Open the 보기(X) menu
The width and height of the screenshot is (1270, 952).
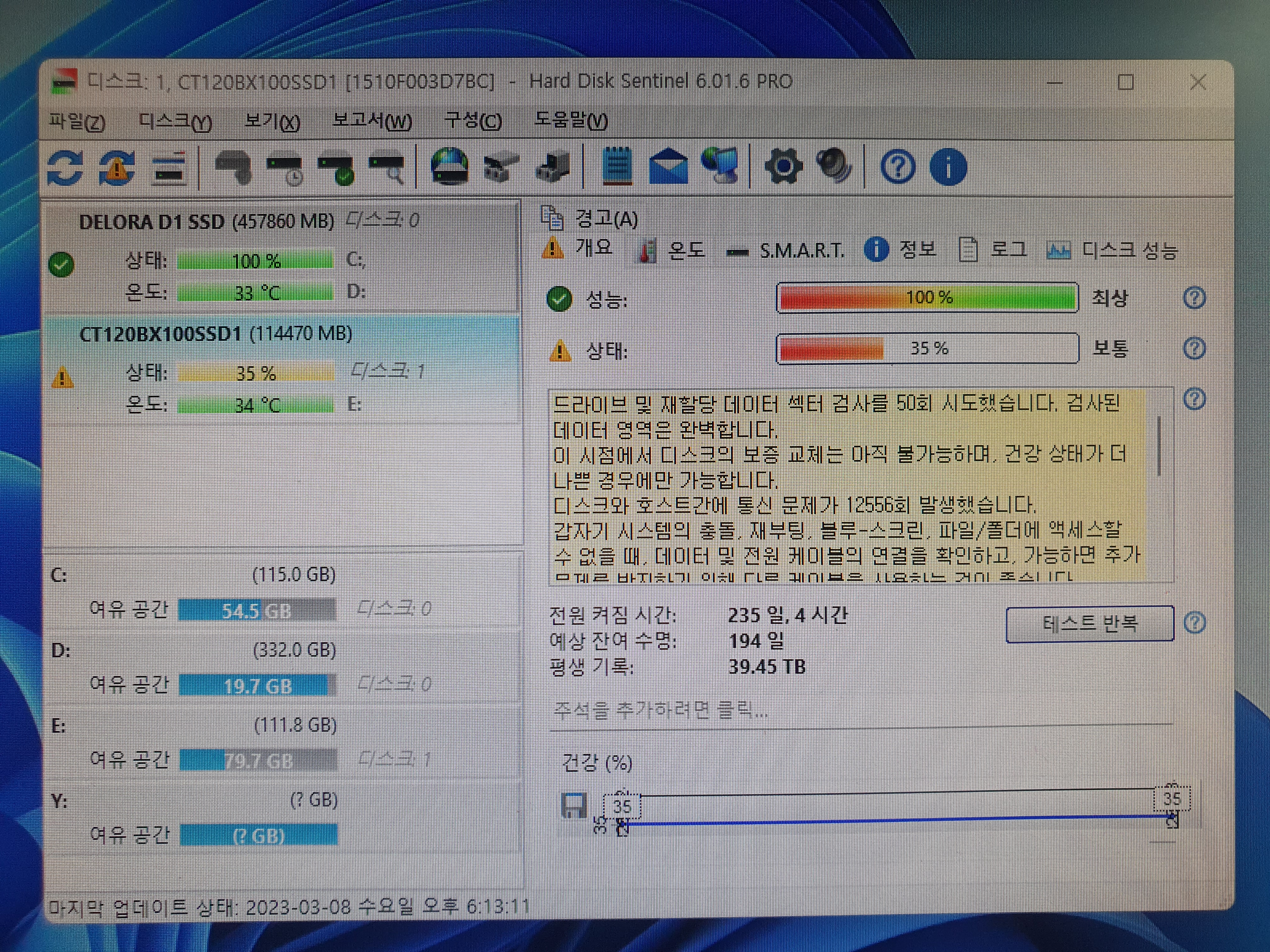[272, 122]
